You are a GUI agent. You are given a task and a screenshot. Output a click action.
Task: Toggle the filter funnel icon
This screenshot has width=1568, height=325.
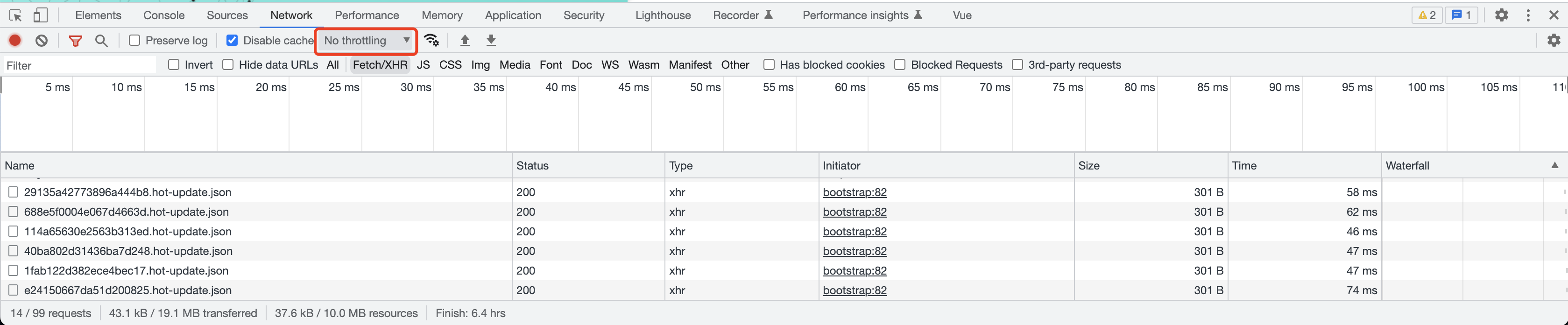76,41
